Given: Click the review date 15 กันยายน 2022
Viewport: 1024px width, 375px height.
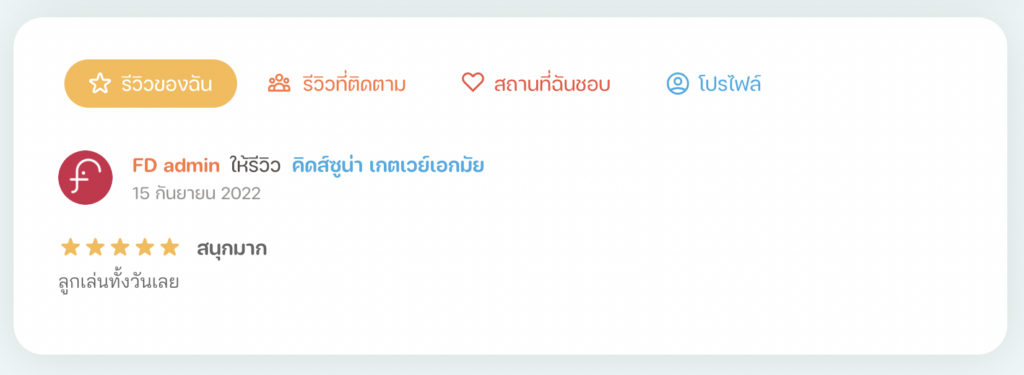Looking at the screenshot, I should tap(197, 194).
